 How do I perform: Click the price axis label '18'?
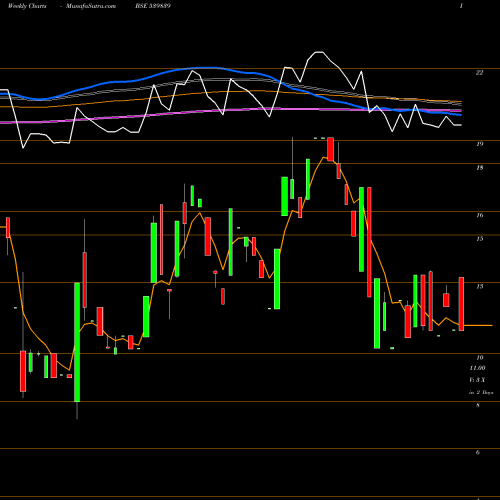coord(479,168)
